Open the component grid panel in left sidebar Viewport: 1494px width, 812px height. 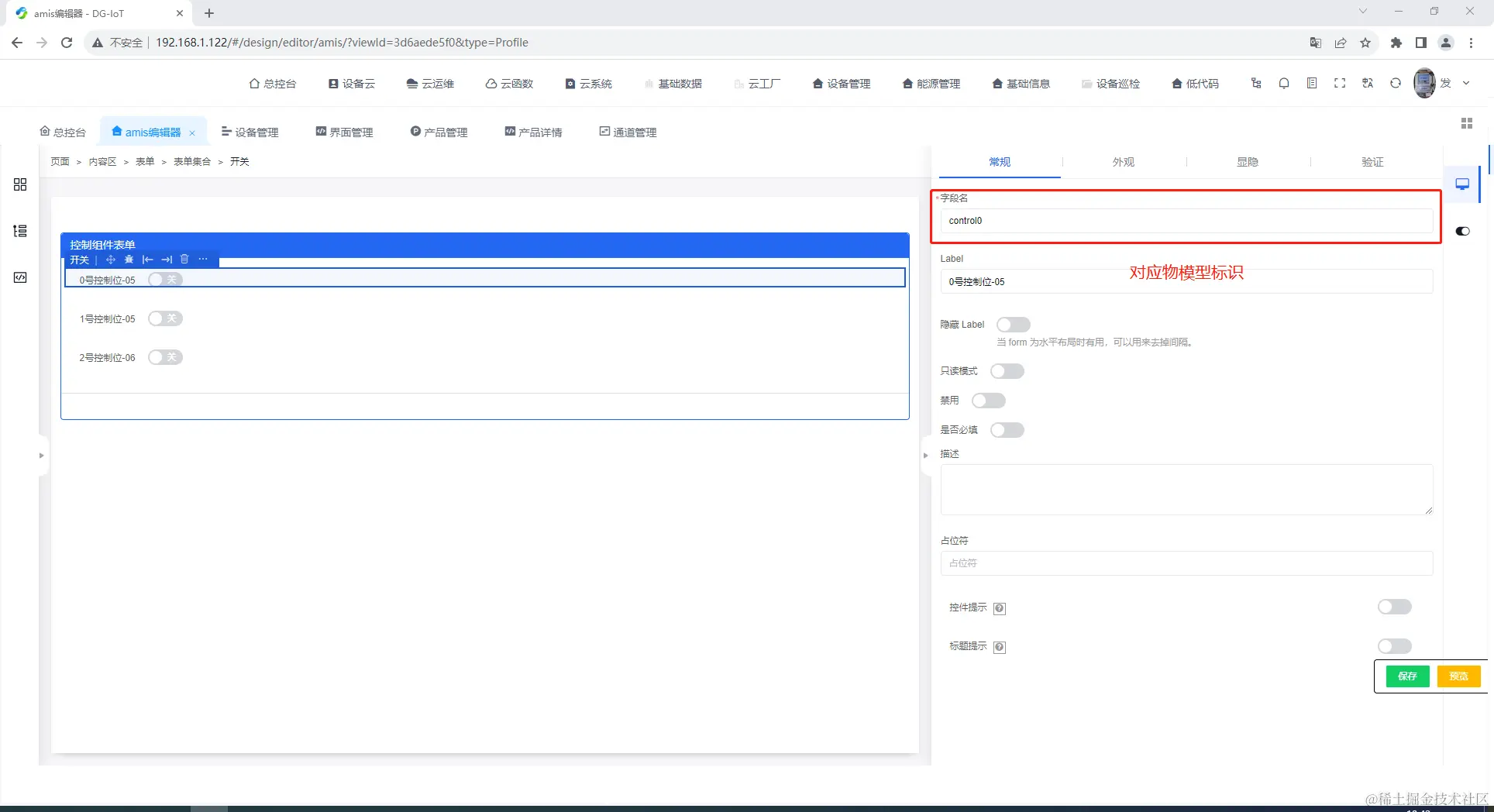pyautogui.click(x=20, y=184)
